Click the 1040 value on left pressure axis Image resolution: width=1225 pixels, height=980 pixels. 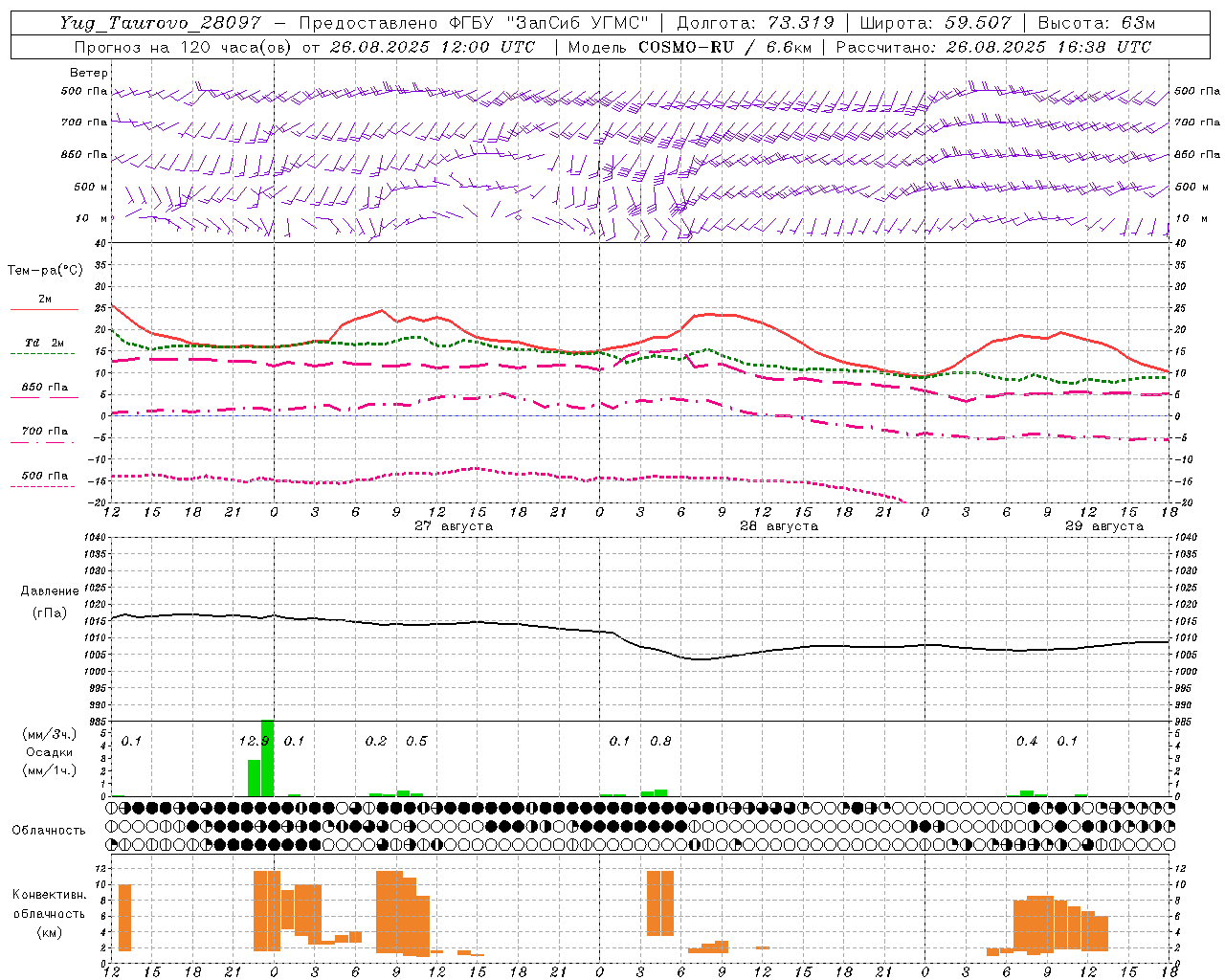(98, 537)
